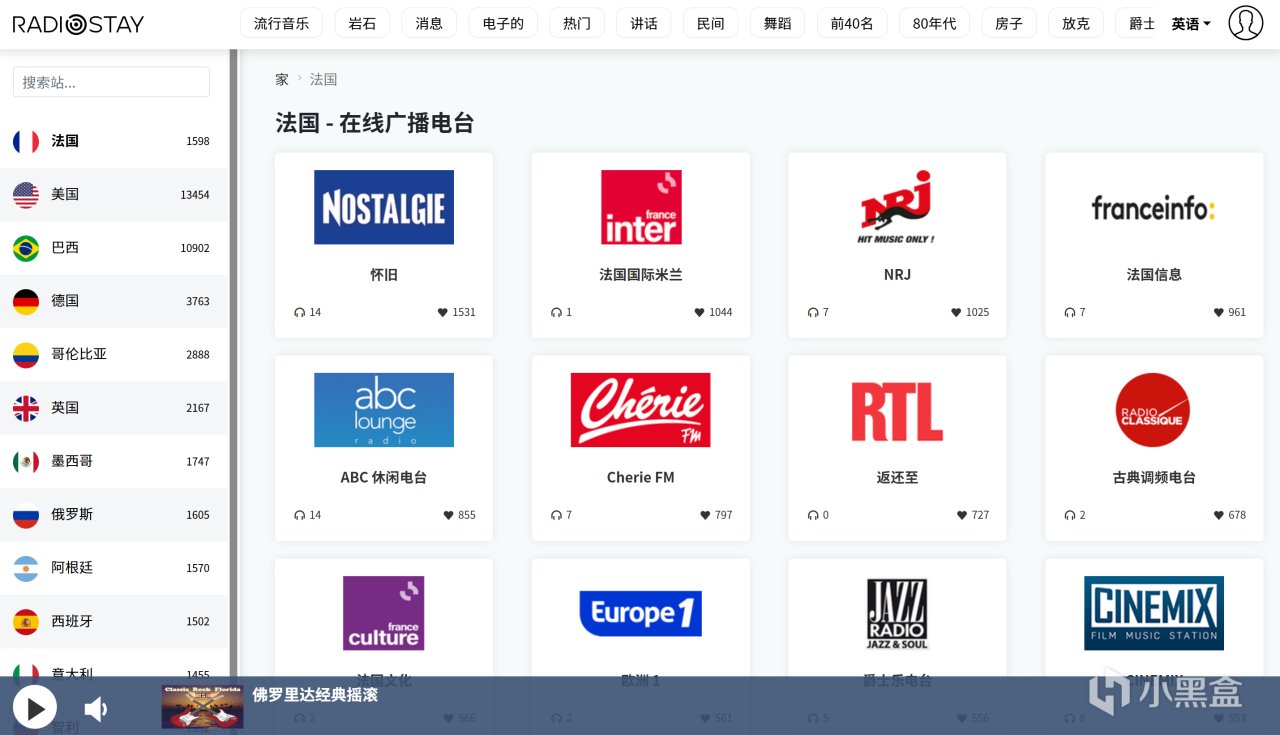Open the language dropdown 英语
The image size is (1280, 735).
point(1191,24)
